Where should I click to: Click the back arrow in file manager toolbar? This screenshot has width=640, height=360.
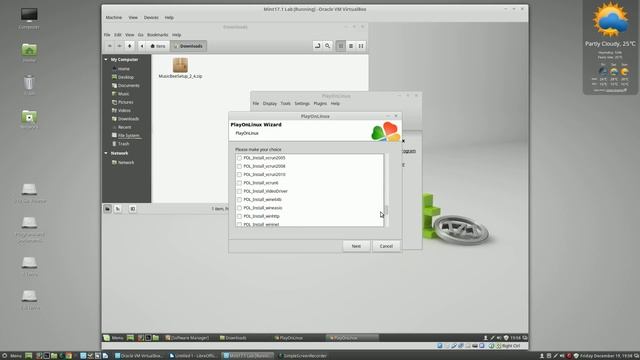pyautogui.click(x=110, y=46)
